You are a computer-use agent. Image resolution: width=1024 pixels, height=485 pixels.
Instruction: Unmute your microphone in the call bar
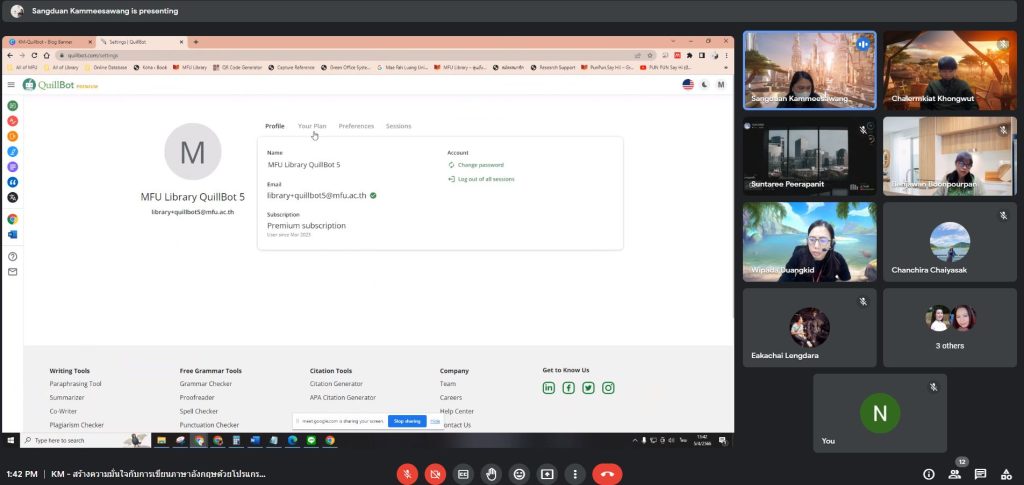pyautogui.click(x=407, y=474)
